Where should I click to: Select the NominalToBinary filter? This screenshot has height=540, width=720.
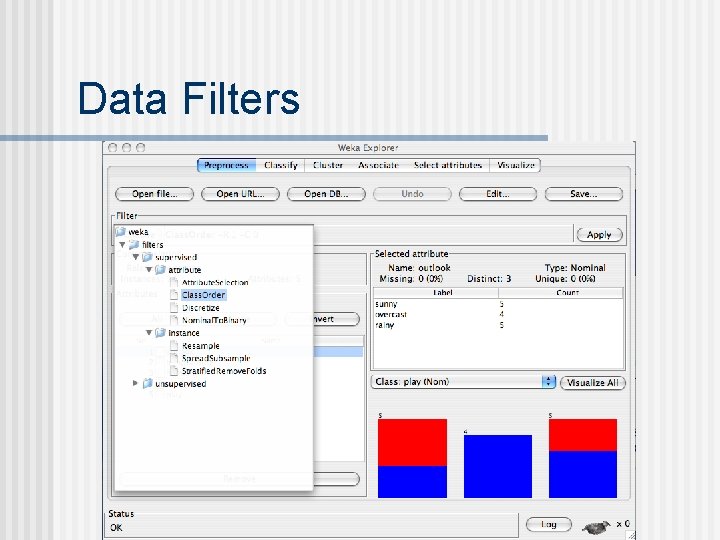tap(214, 320)
